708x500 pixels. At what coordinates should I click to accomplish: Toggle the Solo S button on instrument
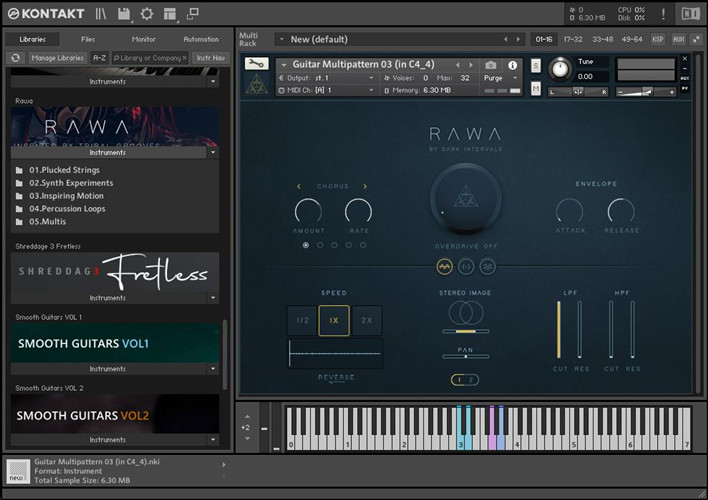pos(536,66)
